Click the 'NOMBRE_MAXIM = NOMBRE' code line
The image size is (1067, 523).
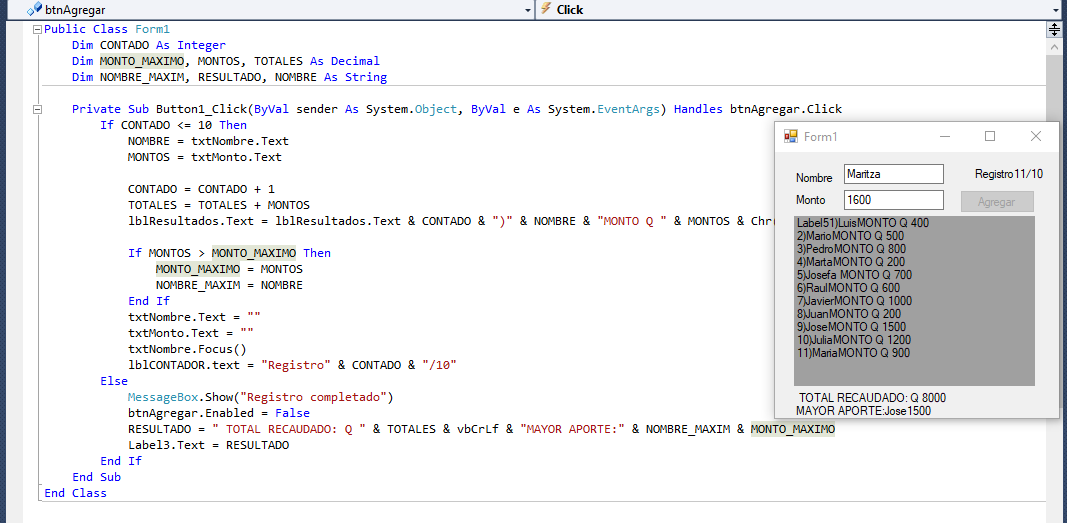click(x=229, y=285)
